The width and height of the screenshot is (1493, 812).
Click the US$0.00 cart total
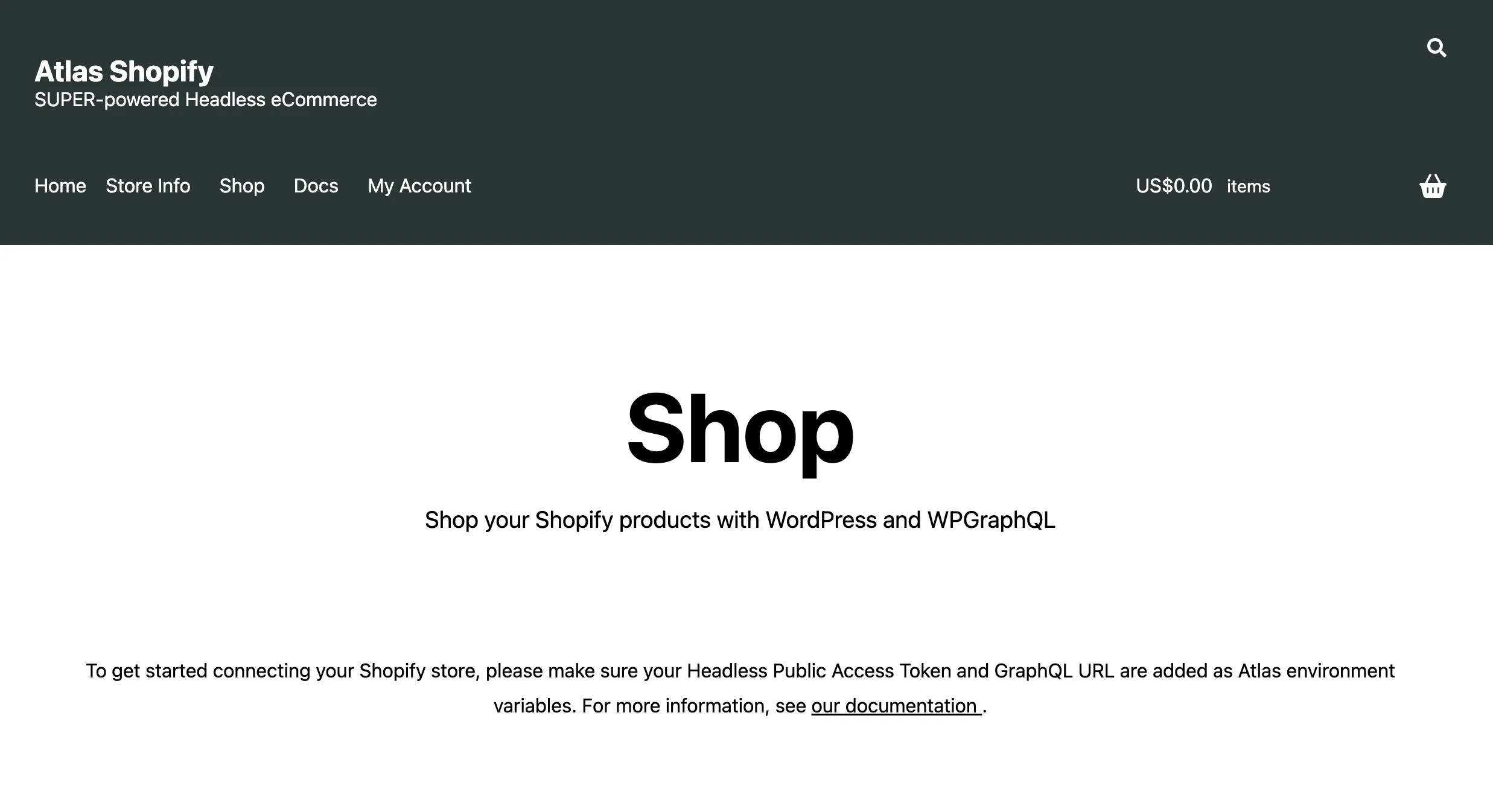tap(1174, 186)
